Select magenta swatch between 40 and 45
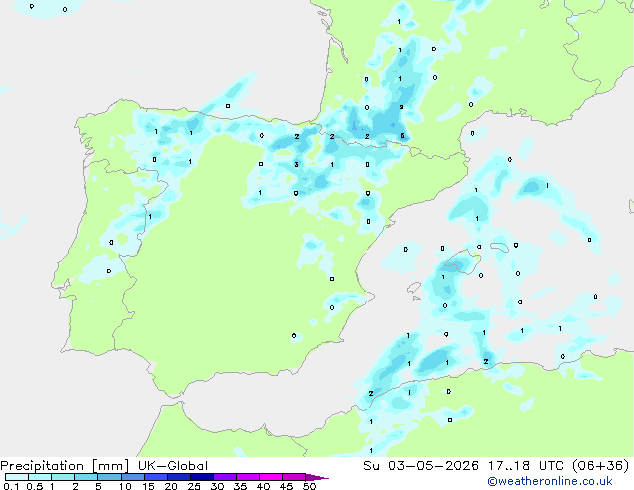Image resolution: width=634 pixels, height=490 pixels. point(271,477)
